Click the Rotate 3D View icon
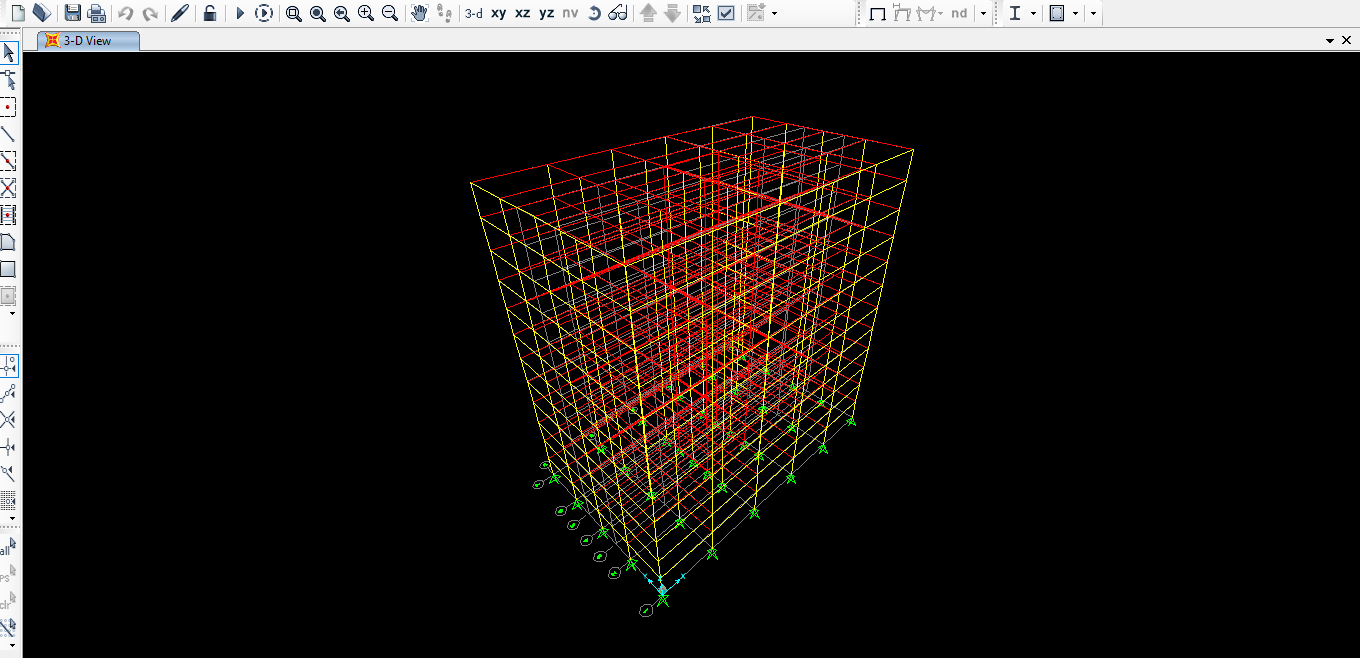1360x658 pixels. pos(594,13)
